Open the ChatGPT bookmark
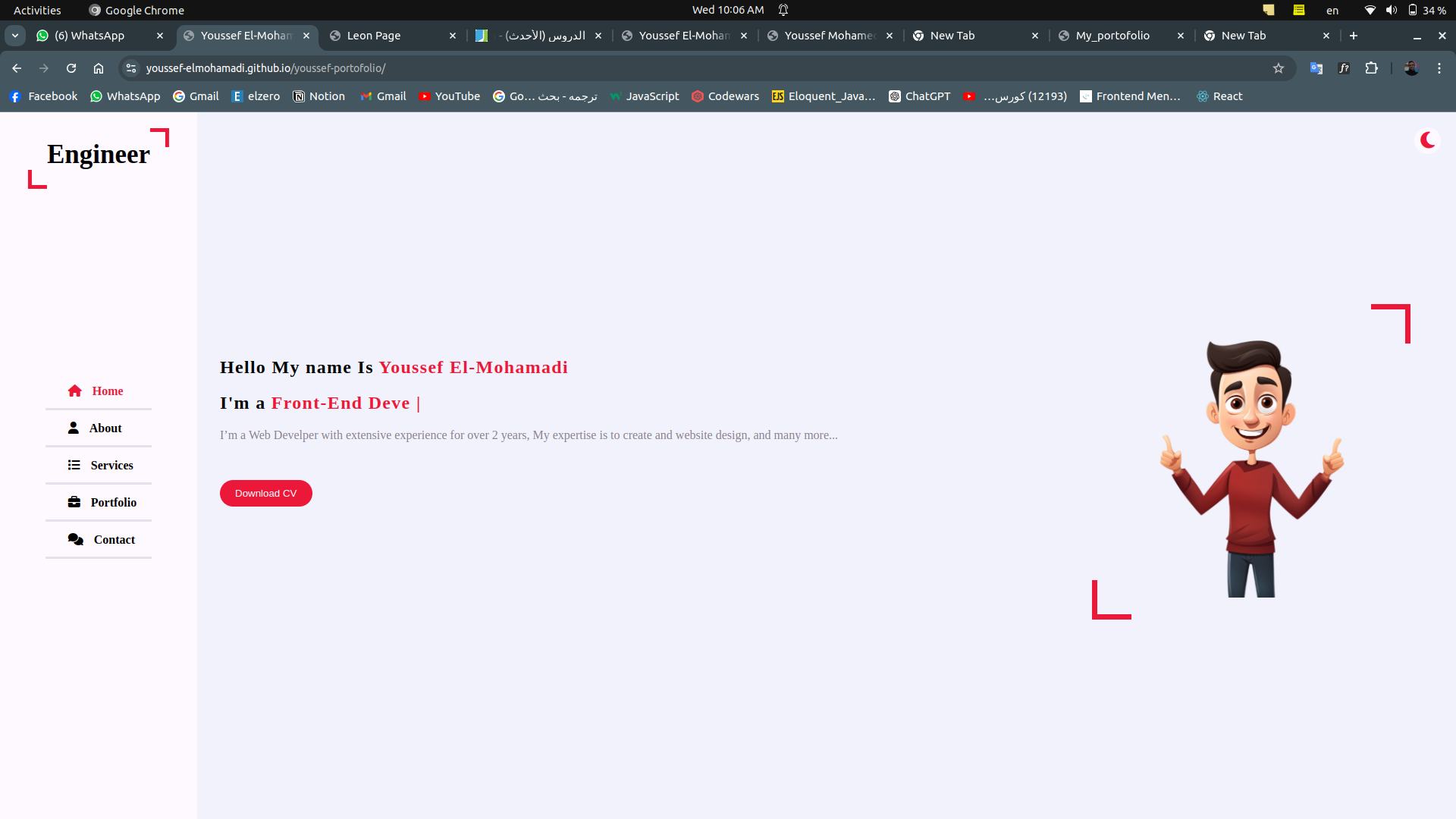The width and height of the screenshot is (1456, 819). click(920, 96)
